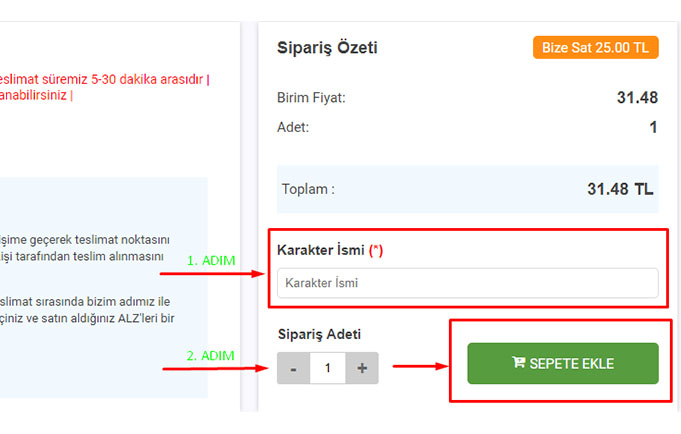The image size is (681, 434).
Task: Click the shopping cart icon on SEPETE EKLE
Action: (518, 363)
